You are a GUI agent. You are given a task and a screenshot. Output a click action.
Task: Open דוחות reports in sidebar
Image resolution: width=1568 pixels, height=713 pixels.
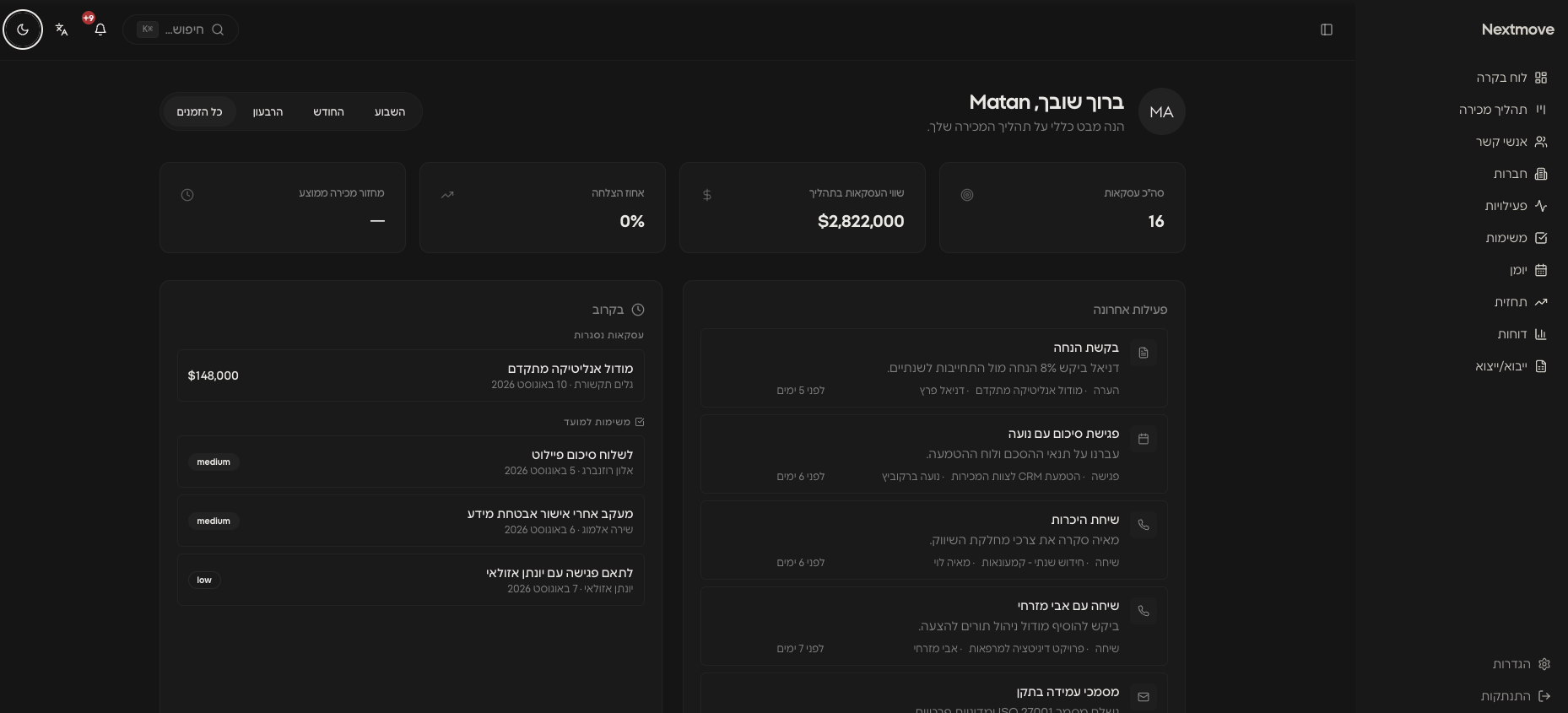pos(1522,334)
